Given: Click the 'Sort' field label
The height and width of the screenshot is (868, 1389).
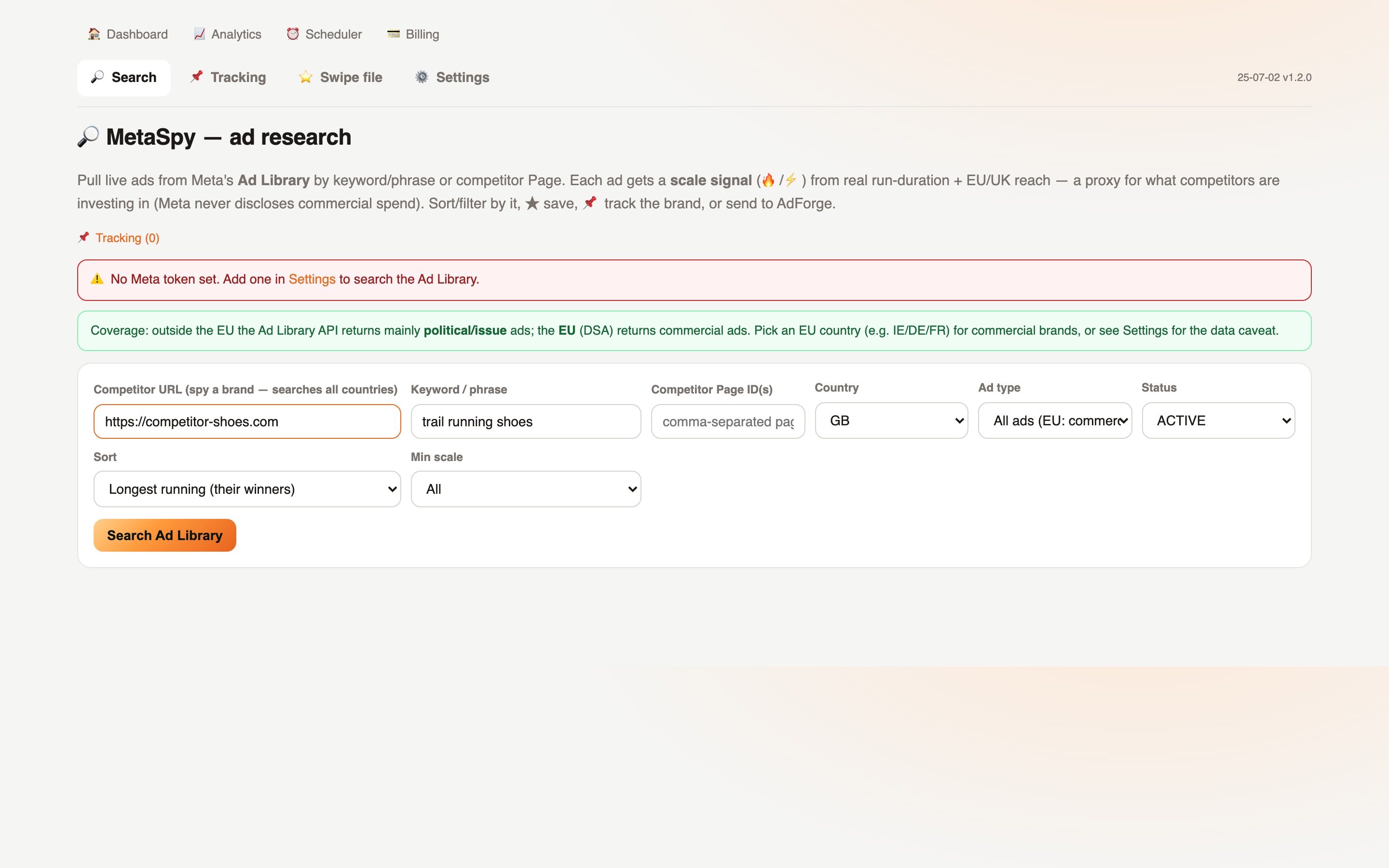Looking at the screenshot, I should point(105,457).
